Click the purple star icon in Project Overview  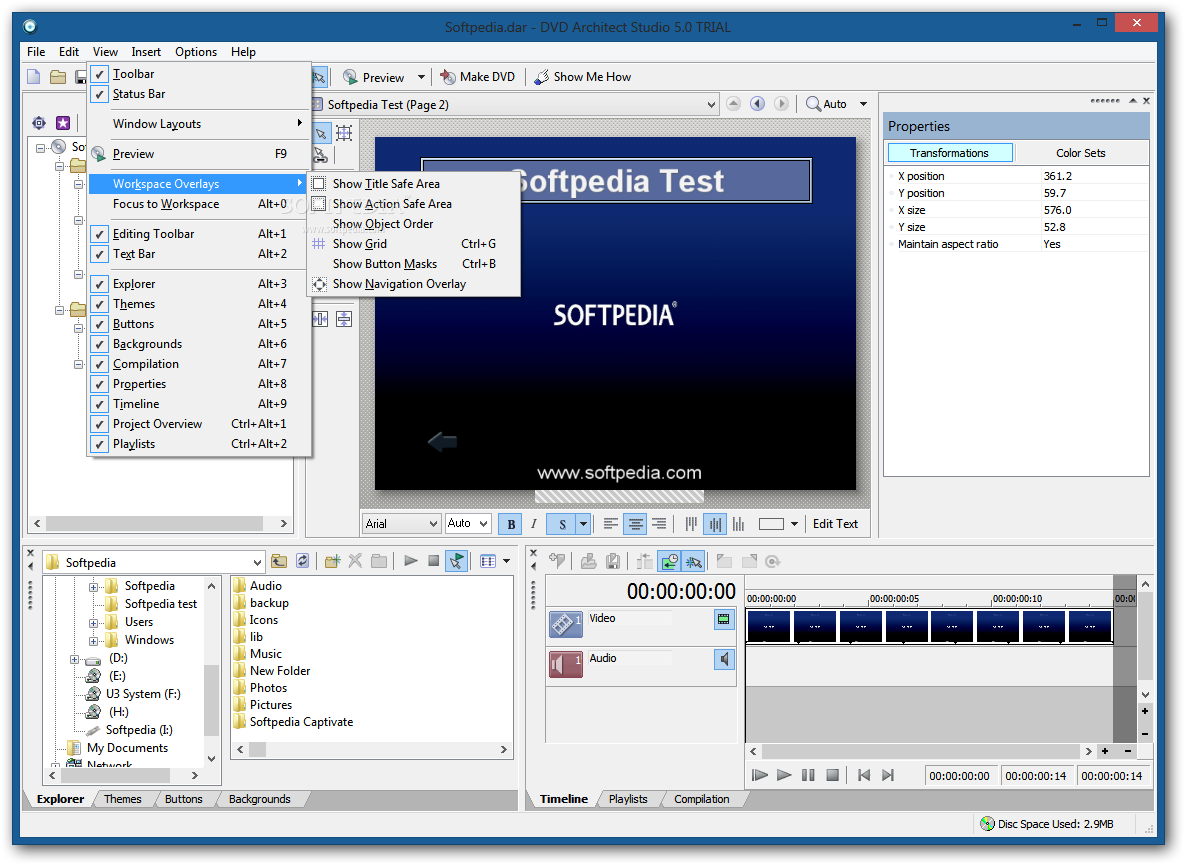(63, 122)
